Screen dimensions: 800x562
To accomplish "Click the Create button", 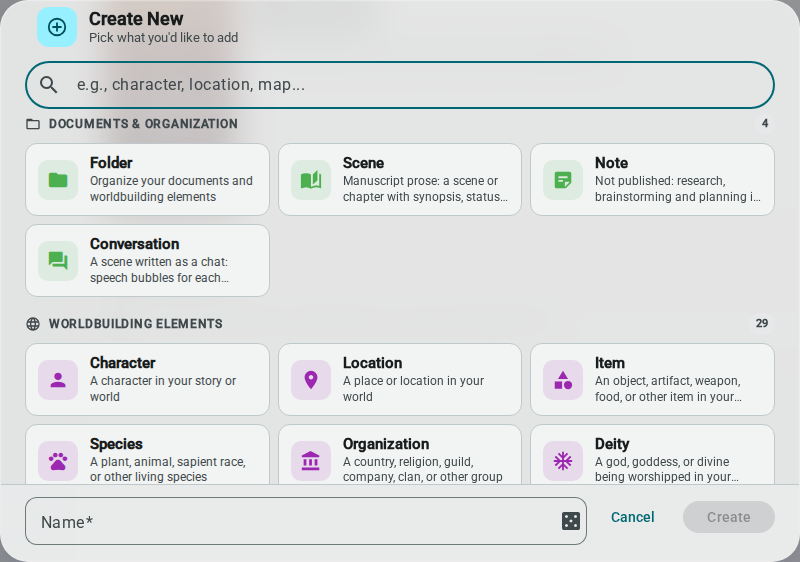I will coord(729,517).
